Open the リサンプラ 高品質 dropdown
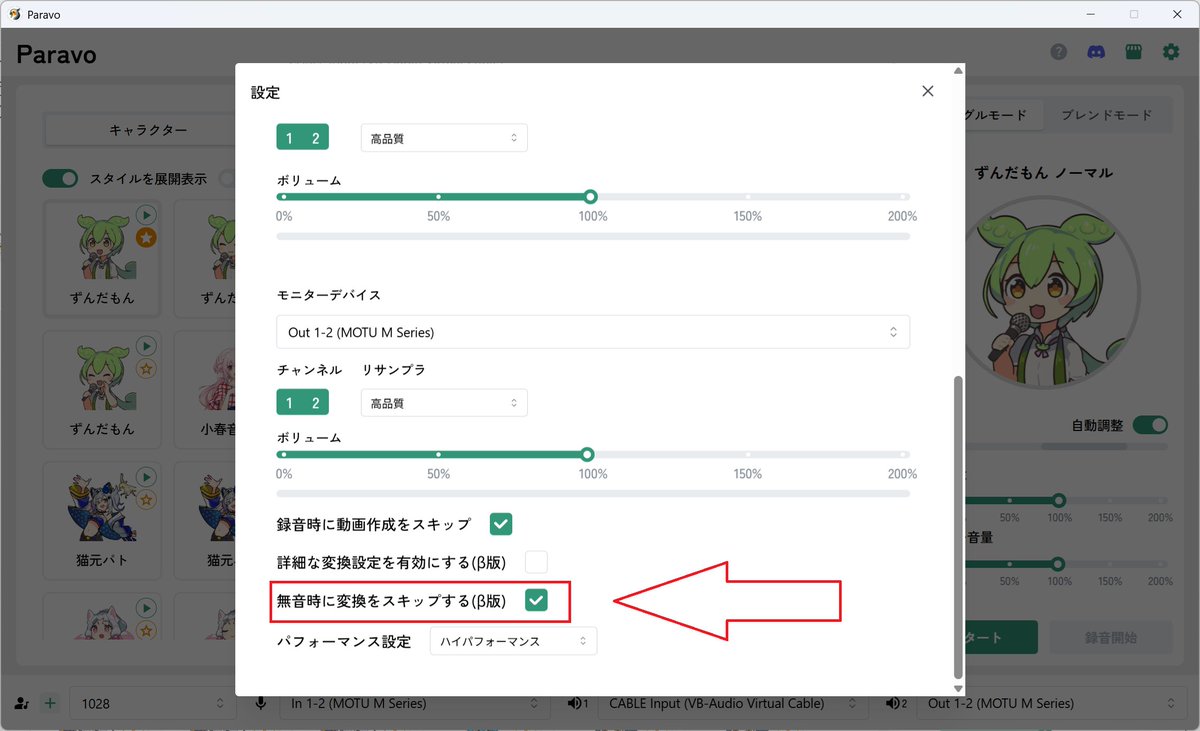The width and height of the screenshot is (1200, 731). pyautogui.click(x=444, y=403)
